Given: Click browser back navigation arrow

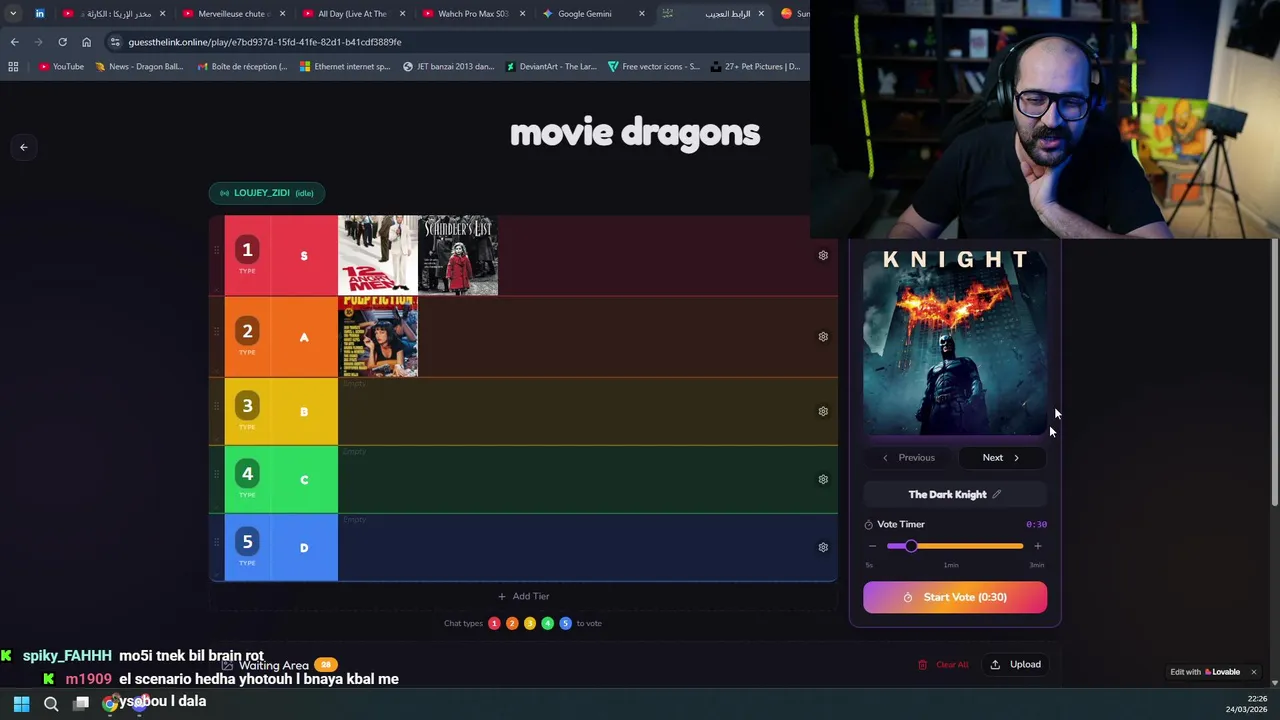Looking at the screenshot, I should click(x=14, y=42).
